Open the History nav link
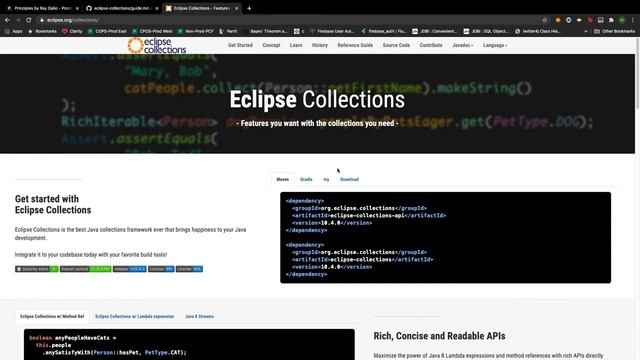The width and height of the screenshot is (640, 360). point(320,45)
